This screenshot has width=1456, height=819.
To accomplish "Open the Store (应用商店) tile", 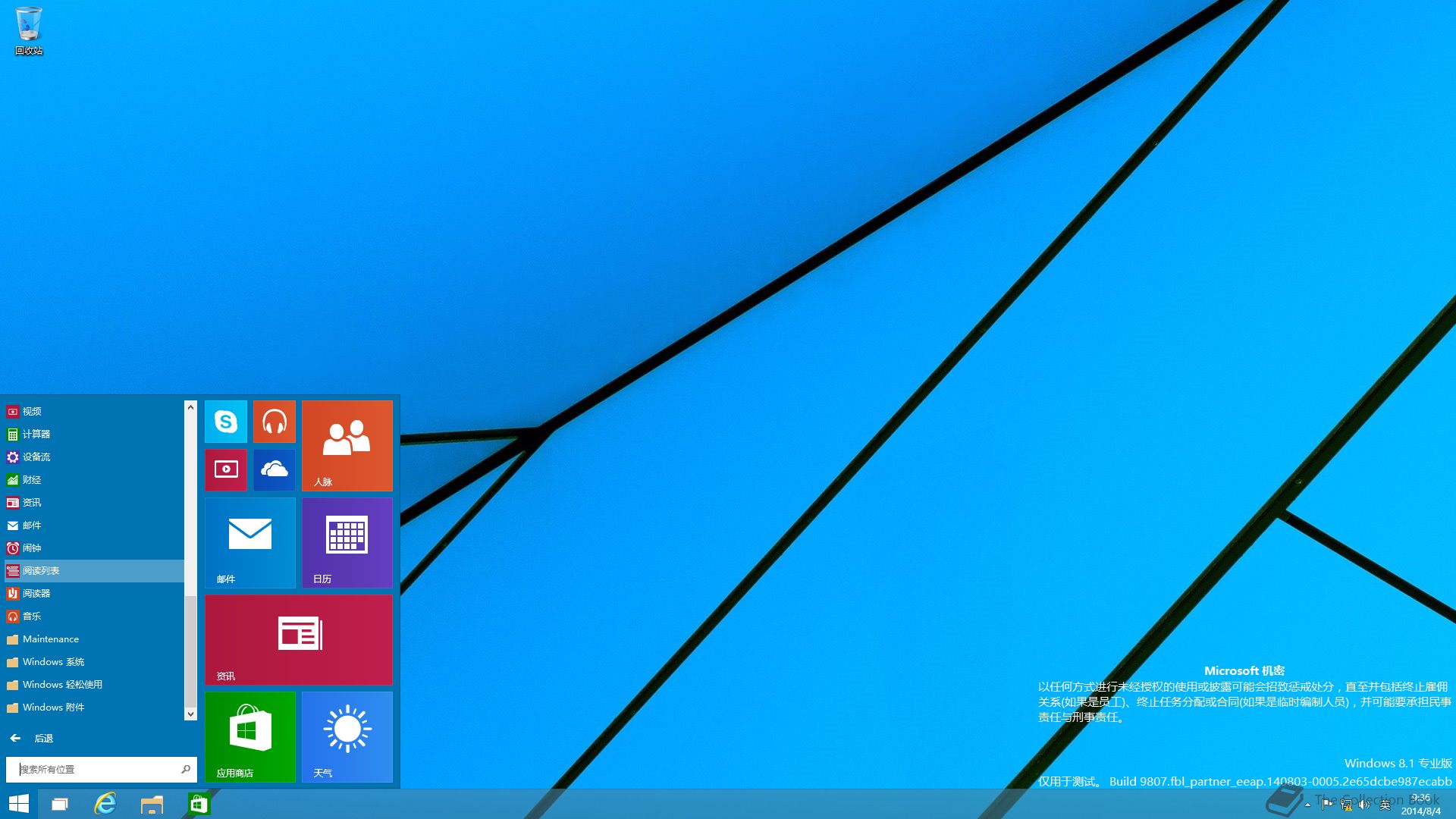I will pos(250,737).
